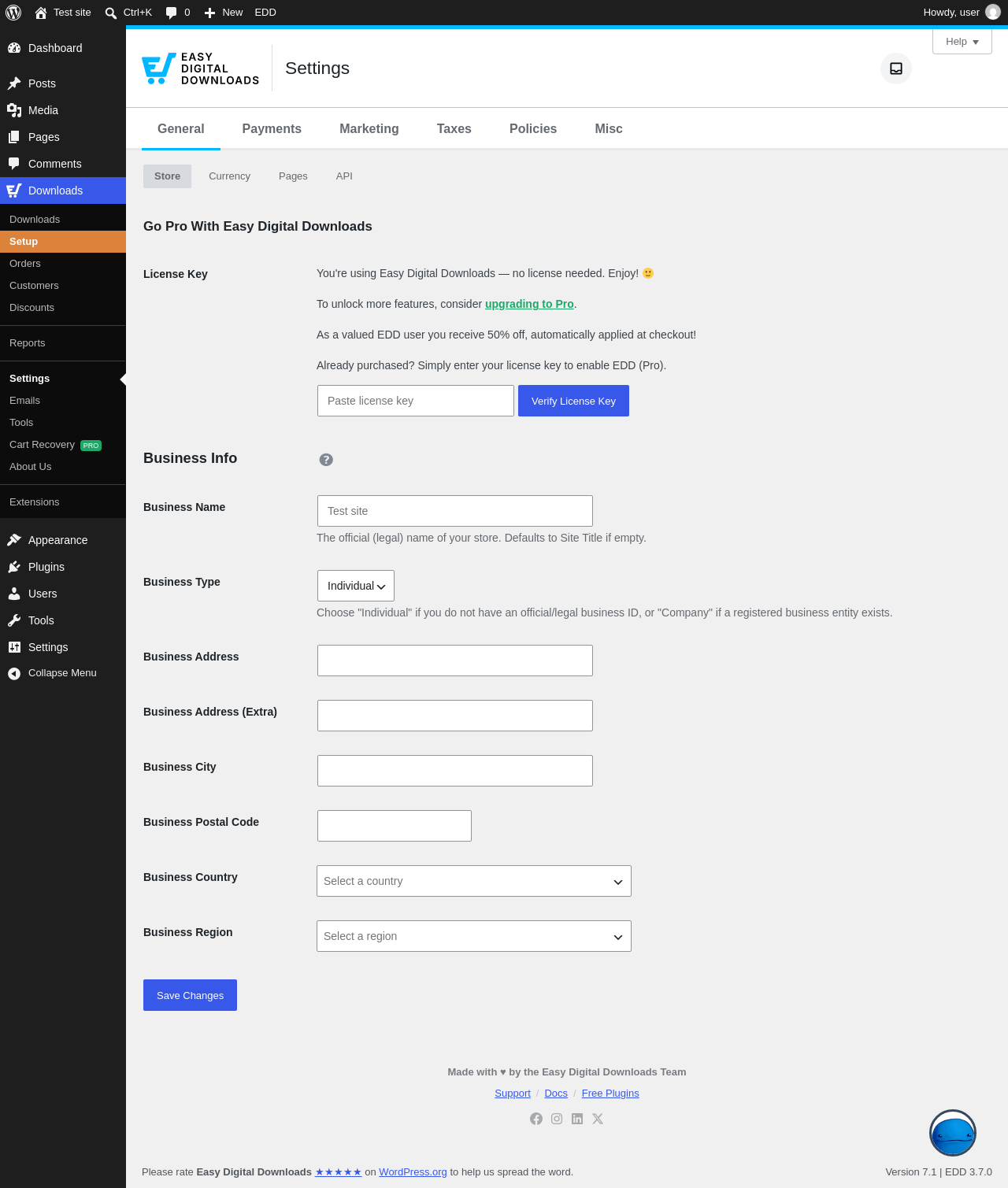Open the Support footer link
1008x1188 pixels.
click(513, 1094)
